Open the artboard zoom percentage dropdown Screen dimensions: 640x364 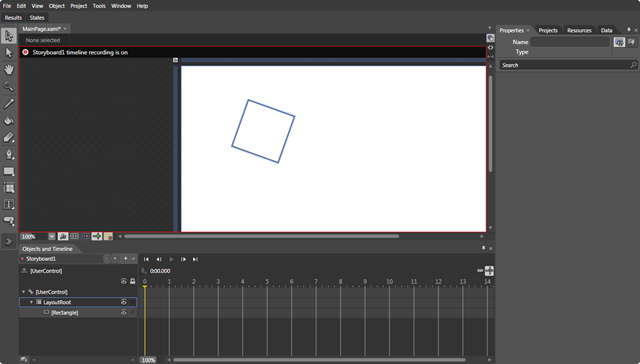tap(51, 236)
